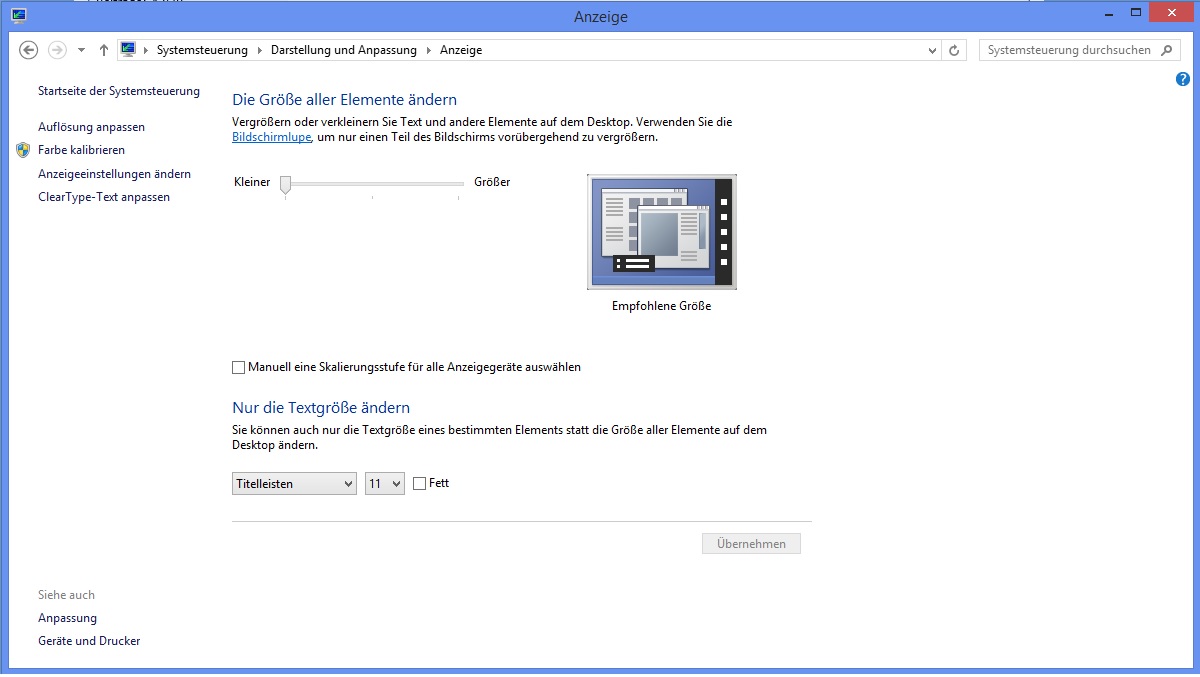
Task: Click the search magnifier icon
Action: [x=1166, y=50]
